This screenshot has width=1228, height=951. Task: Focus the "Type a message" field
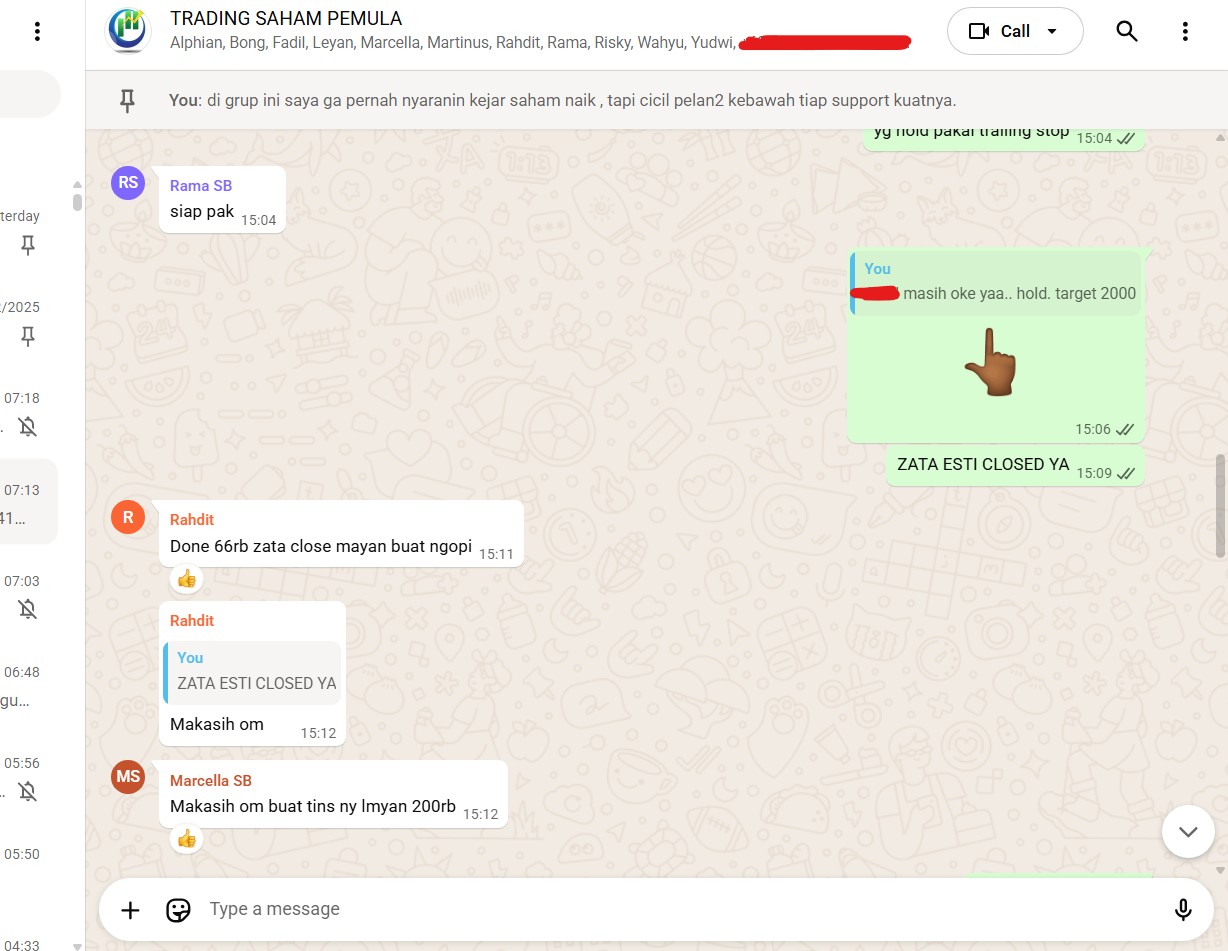click(680, 909)
